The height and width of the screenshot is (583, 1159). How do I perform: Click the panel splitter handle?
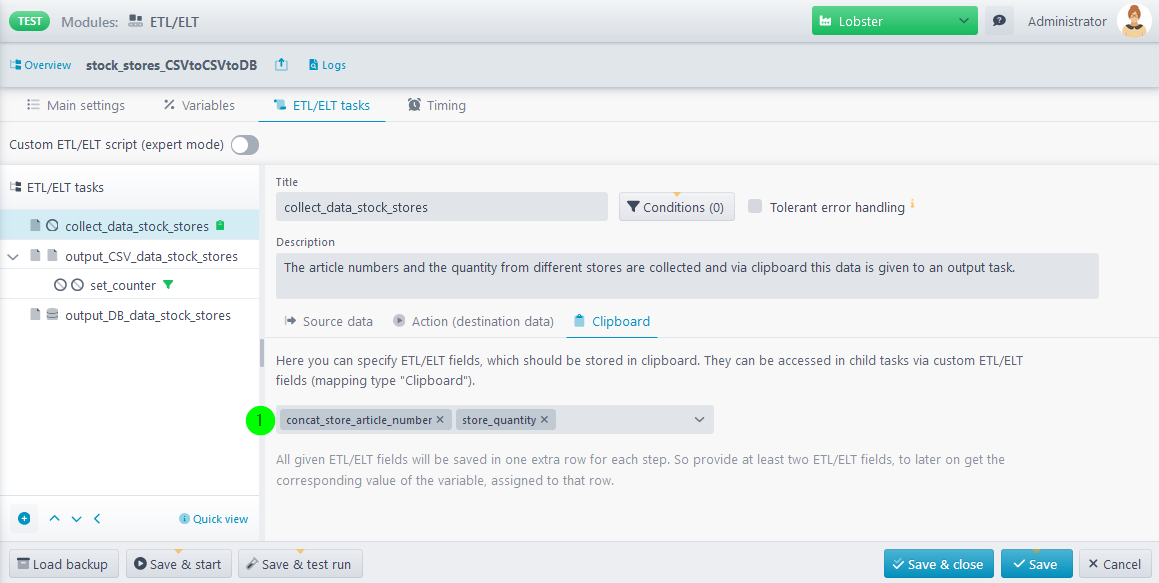tap(262, 353)
